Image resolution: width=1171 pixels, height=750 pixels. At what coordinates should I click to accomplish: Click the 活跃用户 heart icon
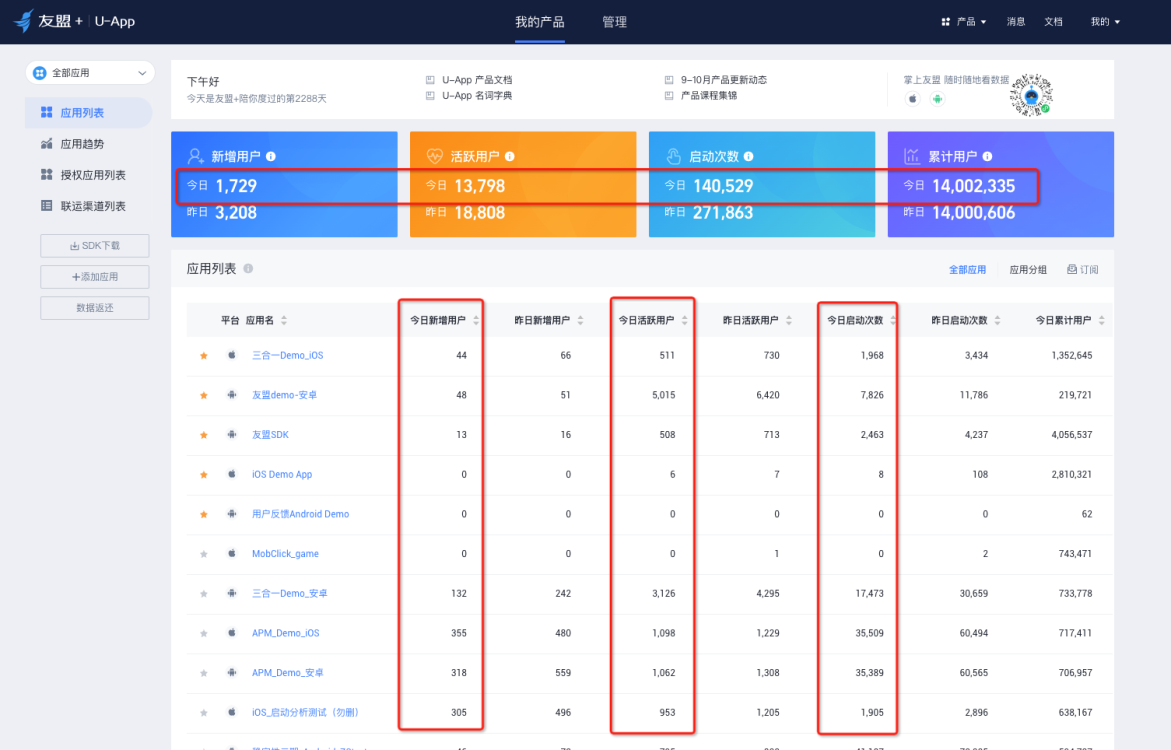click(x=435, y=156)
